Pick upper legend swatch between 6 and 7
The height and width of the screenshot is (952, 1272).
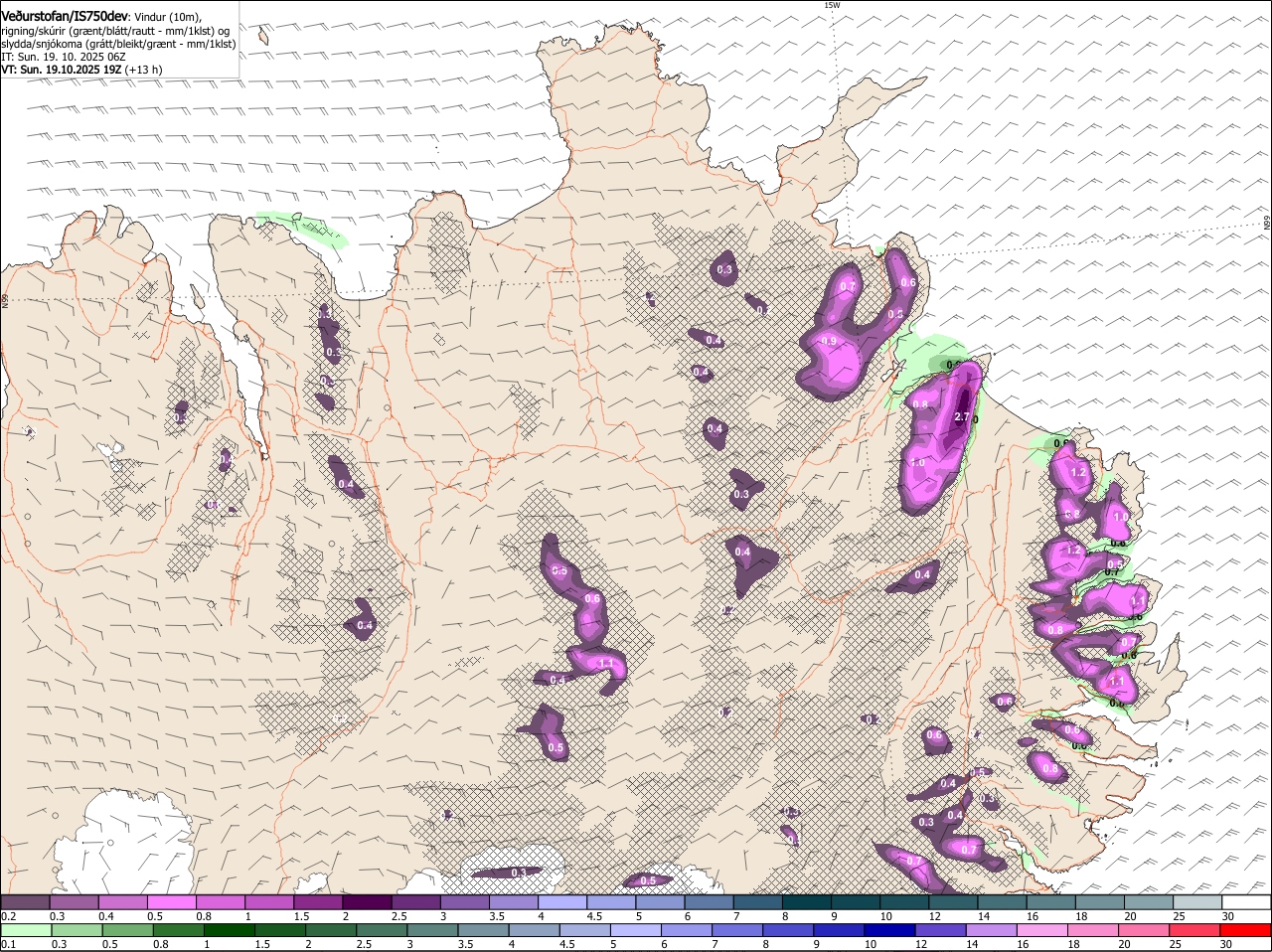(x=709, y=902)
